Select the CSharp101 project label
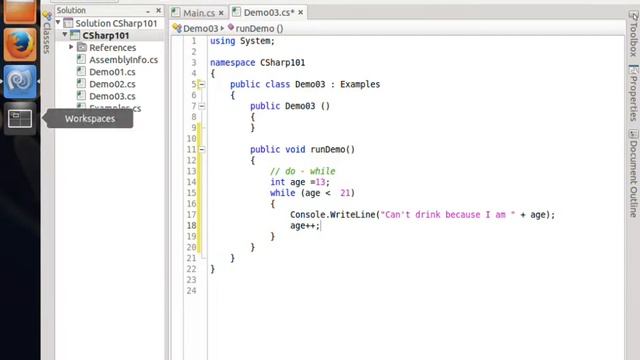This screenshot has height=360, width=640. click(106, 36)
